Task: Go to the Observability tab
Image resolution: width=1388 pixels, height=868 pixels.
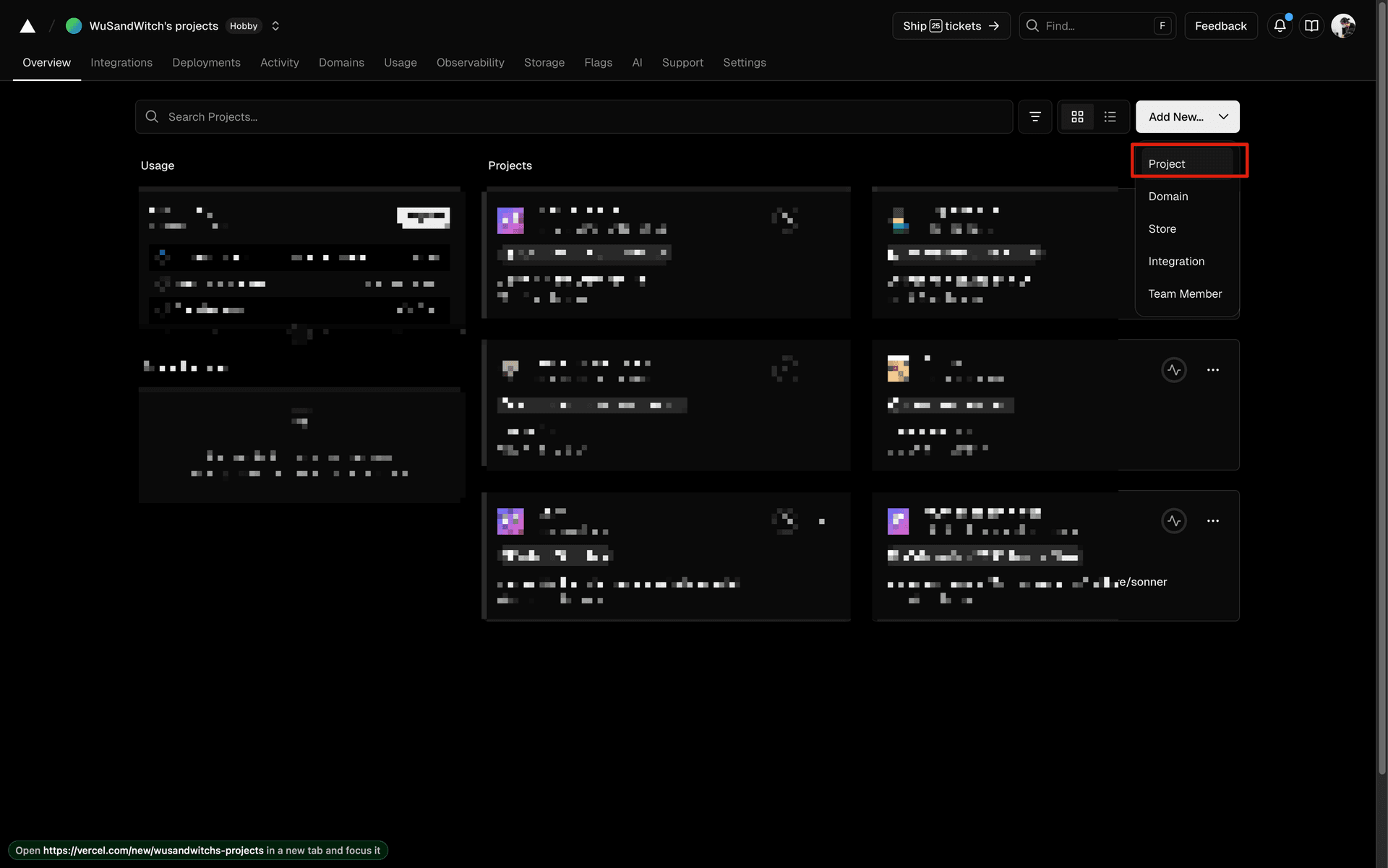Action: (470, 63)
